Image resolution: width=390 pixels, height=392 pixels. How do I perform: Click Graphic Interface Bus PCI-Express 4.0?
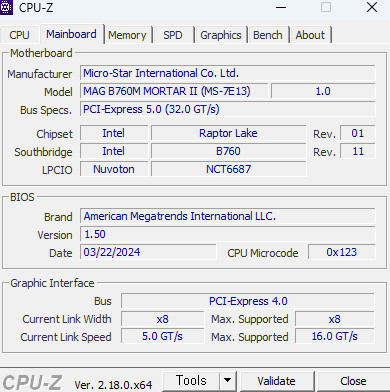[248, 301]
